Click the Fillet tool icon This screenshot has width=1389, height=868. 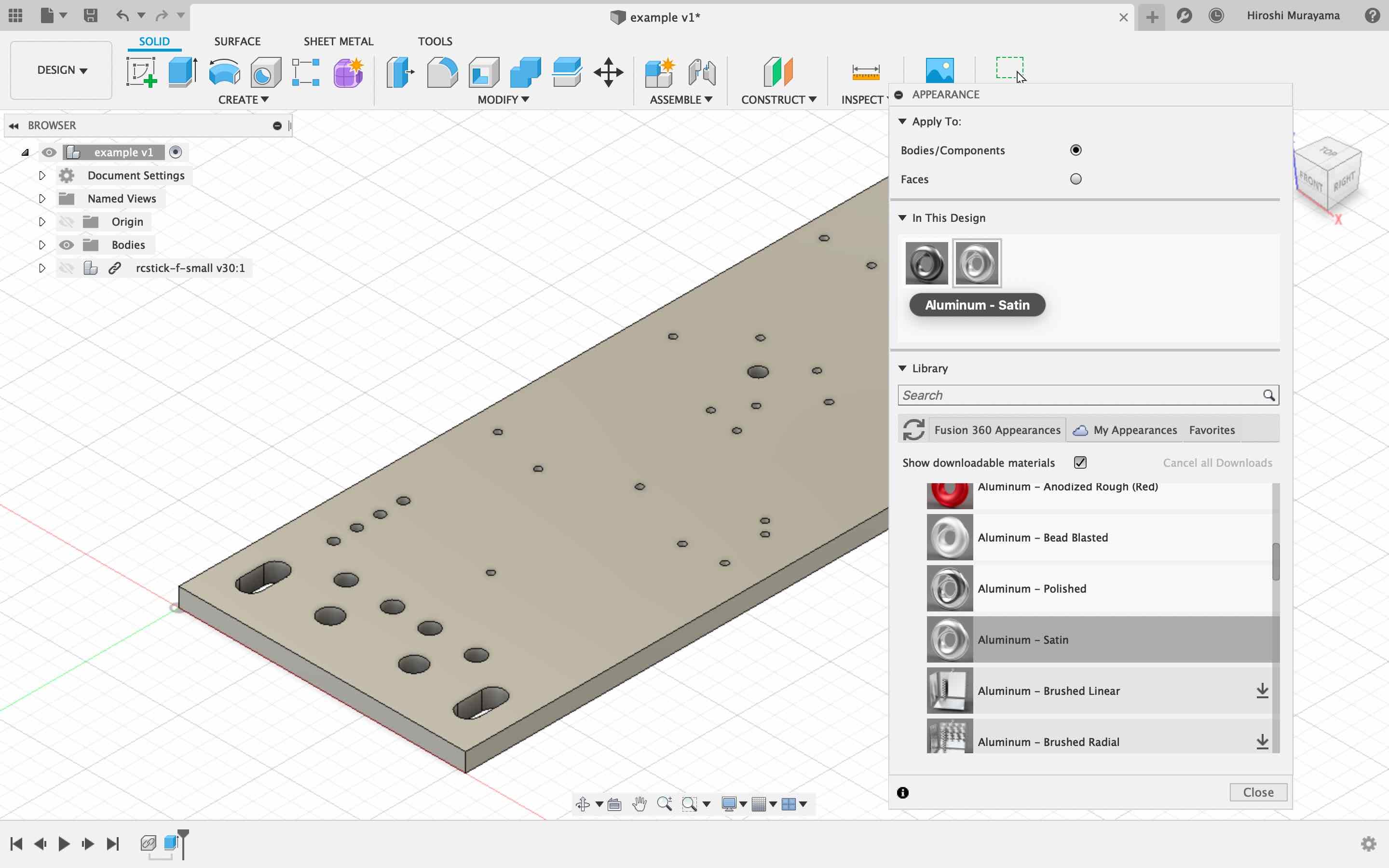tap(442, 72)
